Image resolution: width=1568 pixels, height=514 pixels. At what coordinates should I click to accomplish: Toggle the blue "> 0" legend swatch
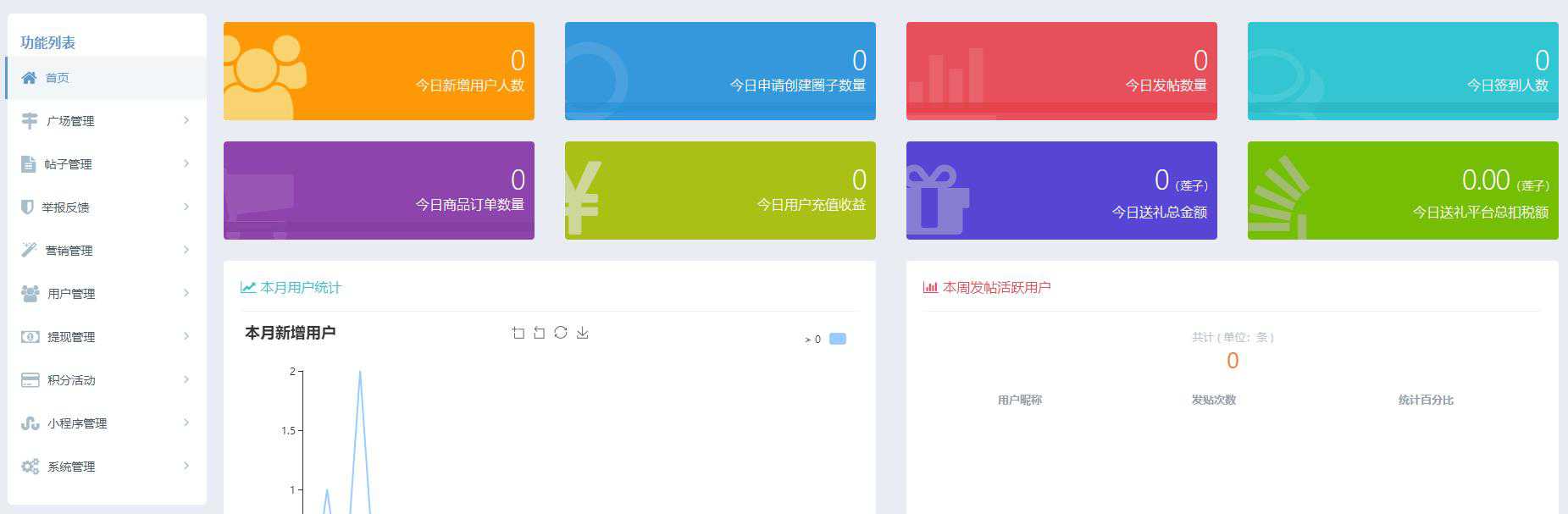coord(838,339)
